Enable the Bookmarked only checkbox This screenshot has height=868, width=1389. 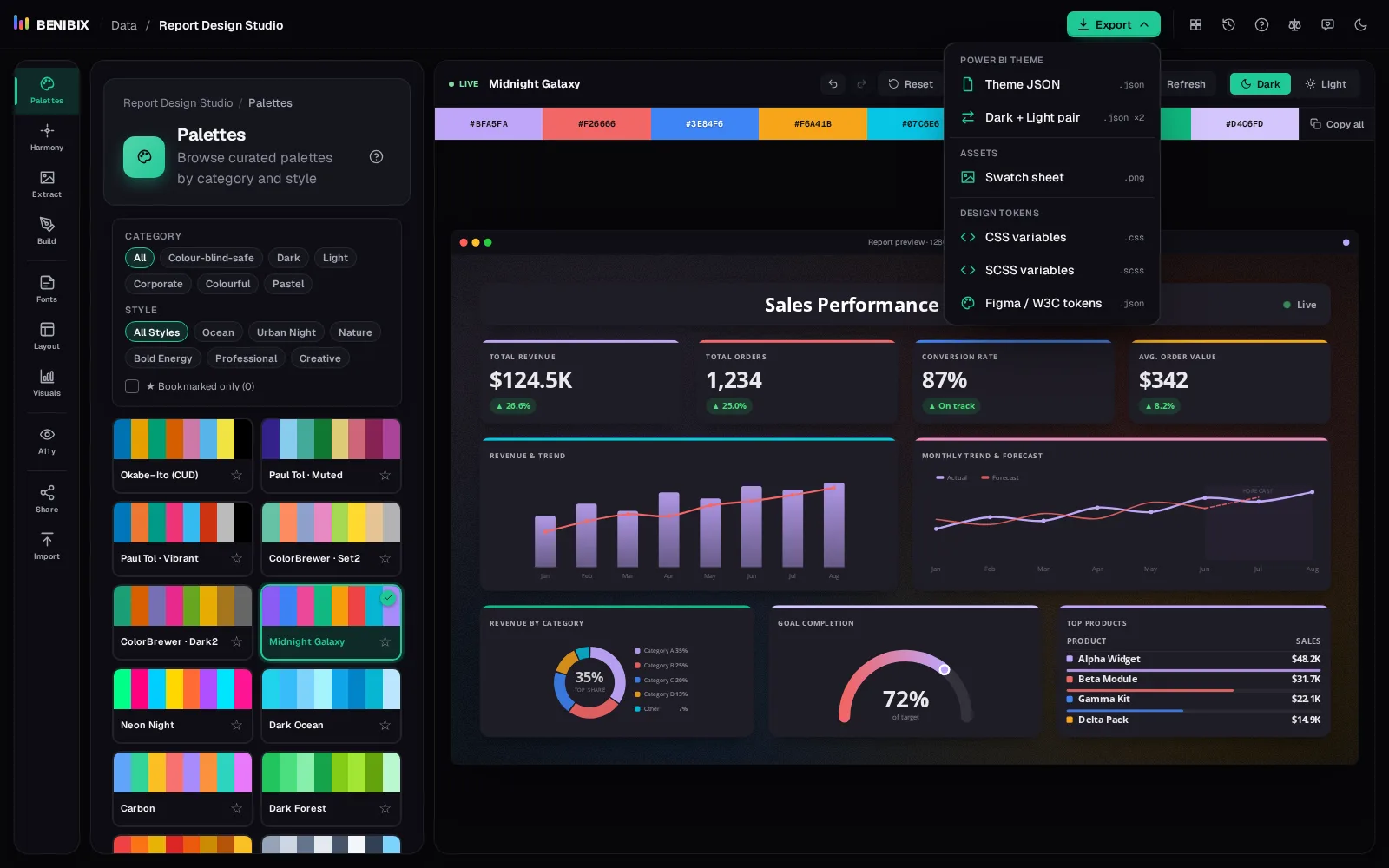132,386
